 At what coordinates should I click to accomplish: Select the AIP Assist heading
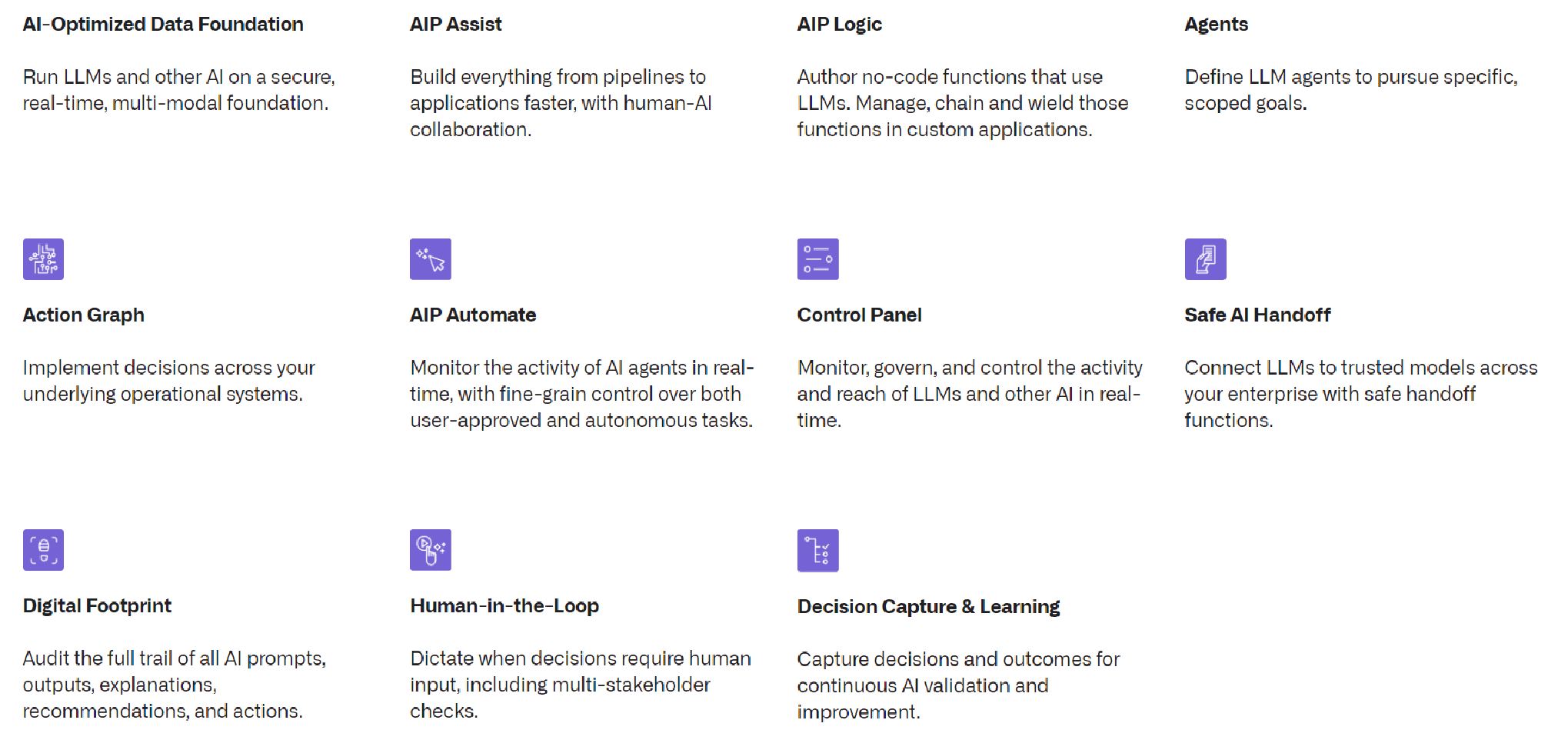tap(455, 25)
